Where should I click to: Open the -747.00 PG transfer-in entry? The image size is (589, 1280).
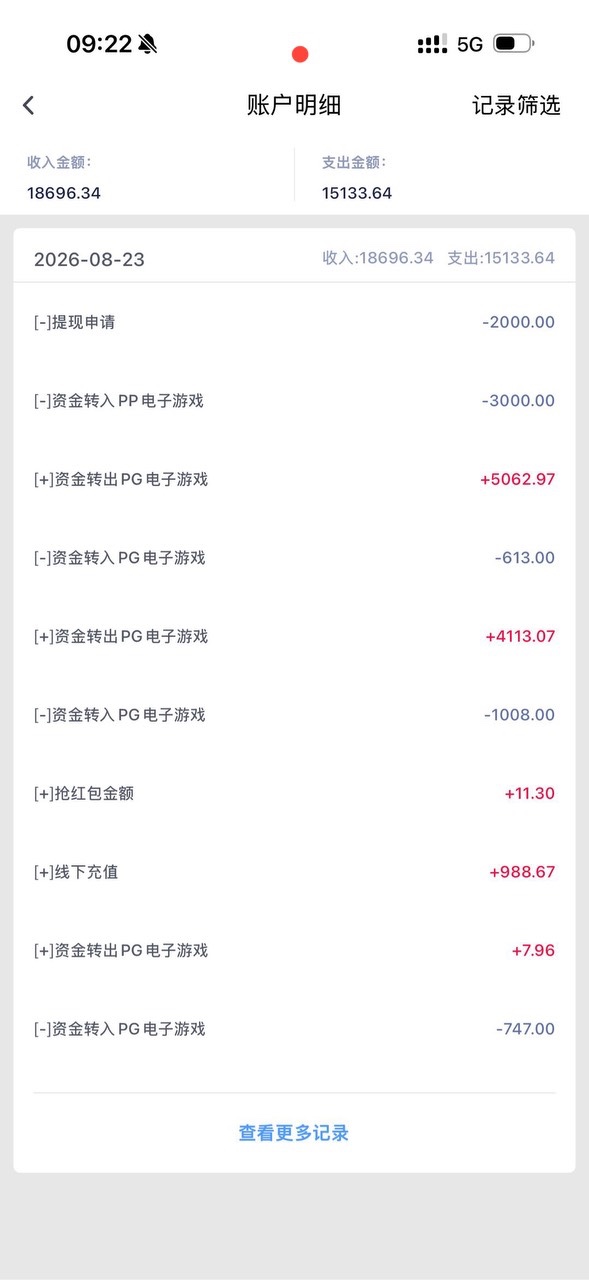(294, 1029)
